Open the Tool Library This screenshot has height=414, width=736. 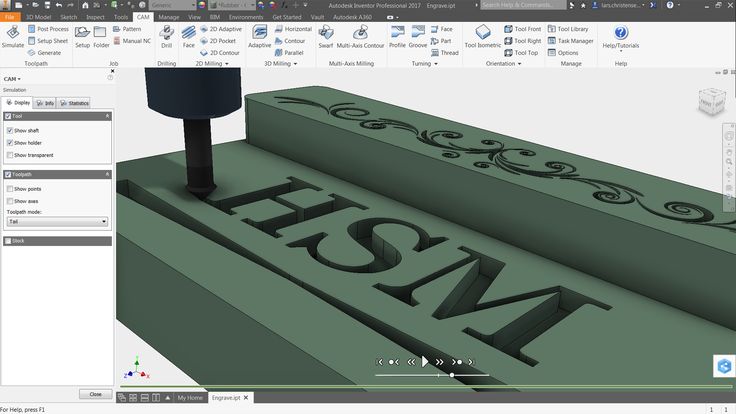[568, 29]
